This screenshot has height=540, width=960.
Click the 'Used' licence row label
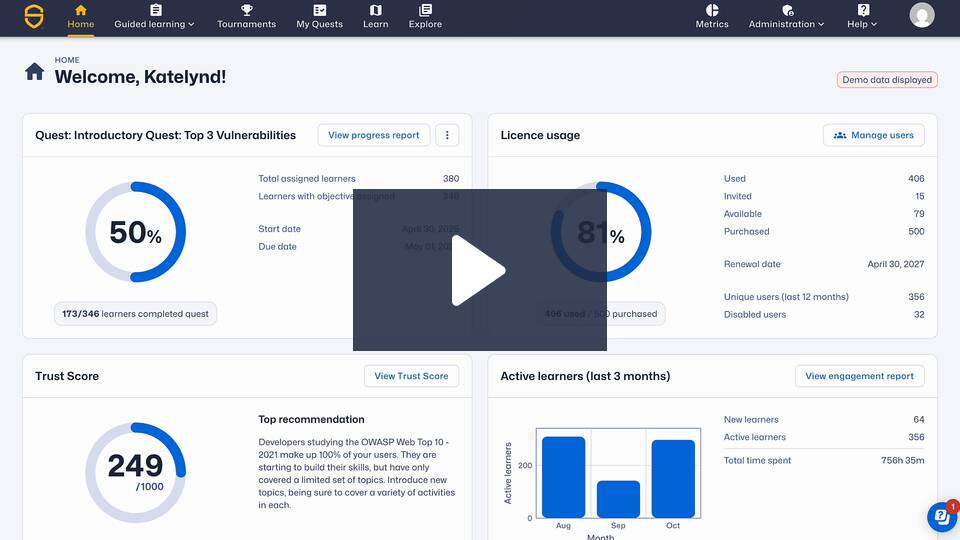[735, 179]
